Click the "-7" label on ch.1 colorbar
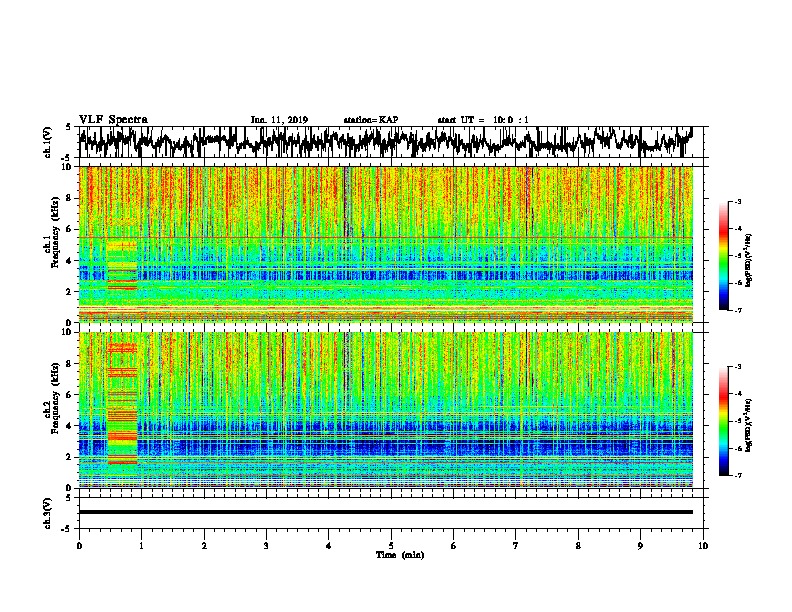 pyautogui.click(x=738, y=310)
